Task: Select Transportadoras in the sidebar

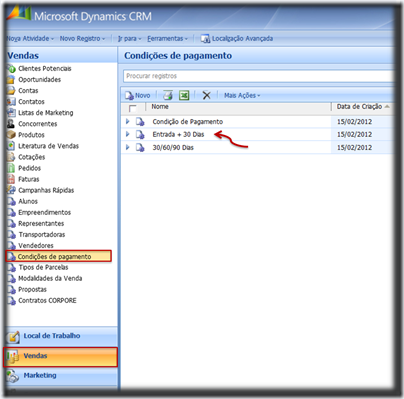Action: [x=42, y=235]
